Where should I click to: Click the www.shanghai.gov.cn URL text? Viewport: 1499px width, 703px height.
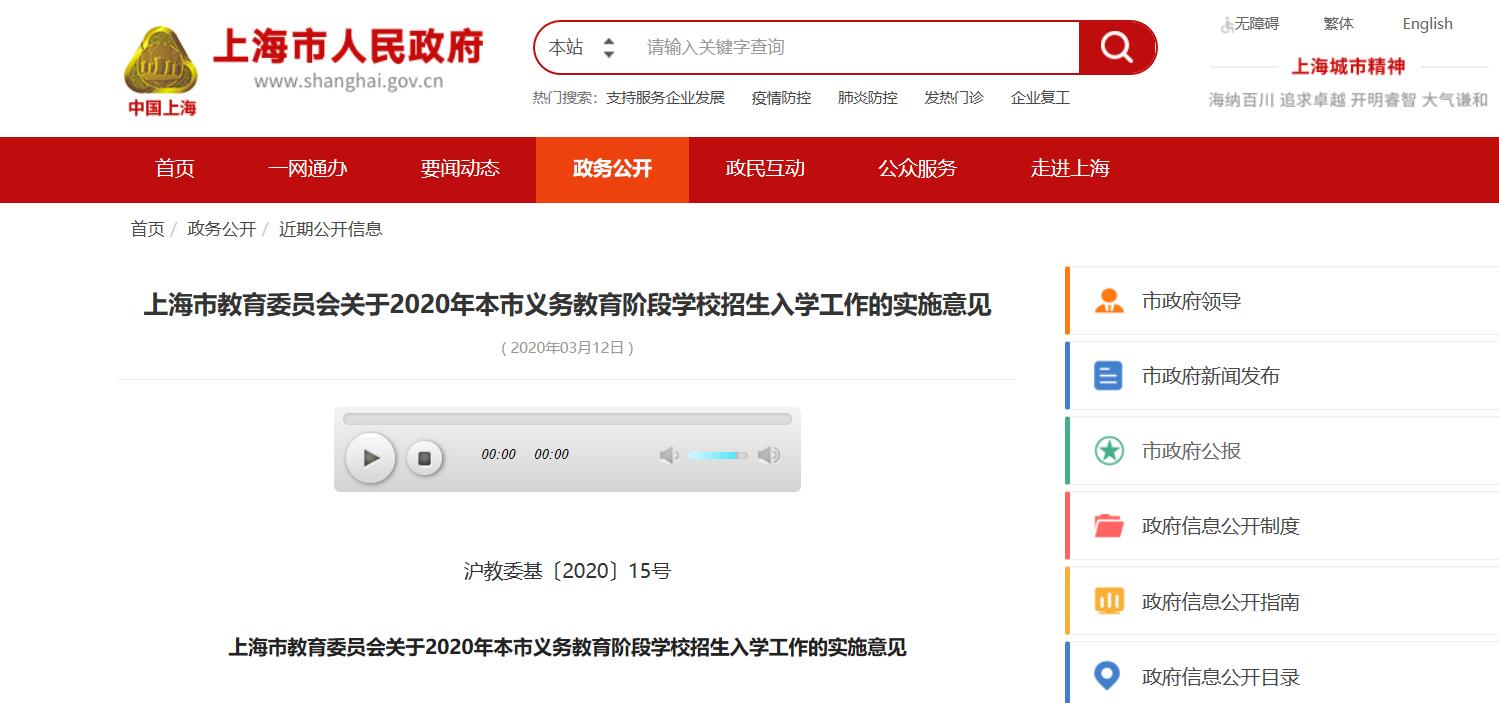click(348, 82)
